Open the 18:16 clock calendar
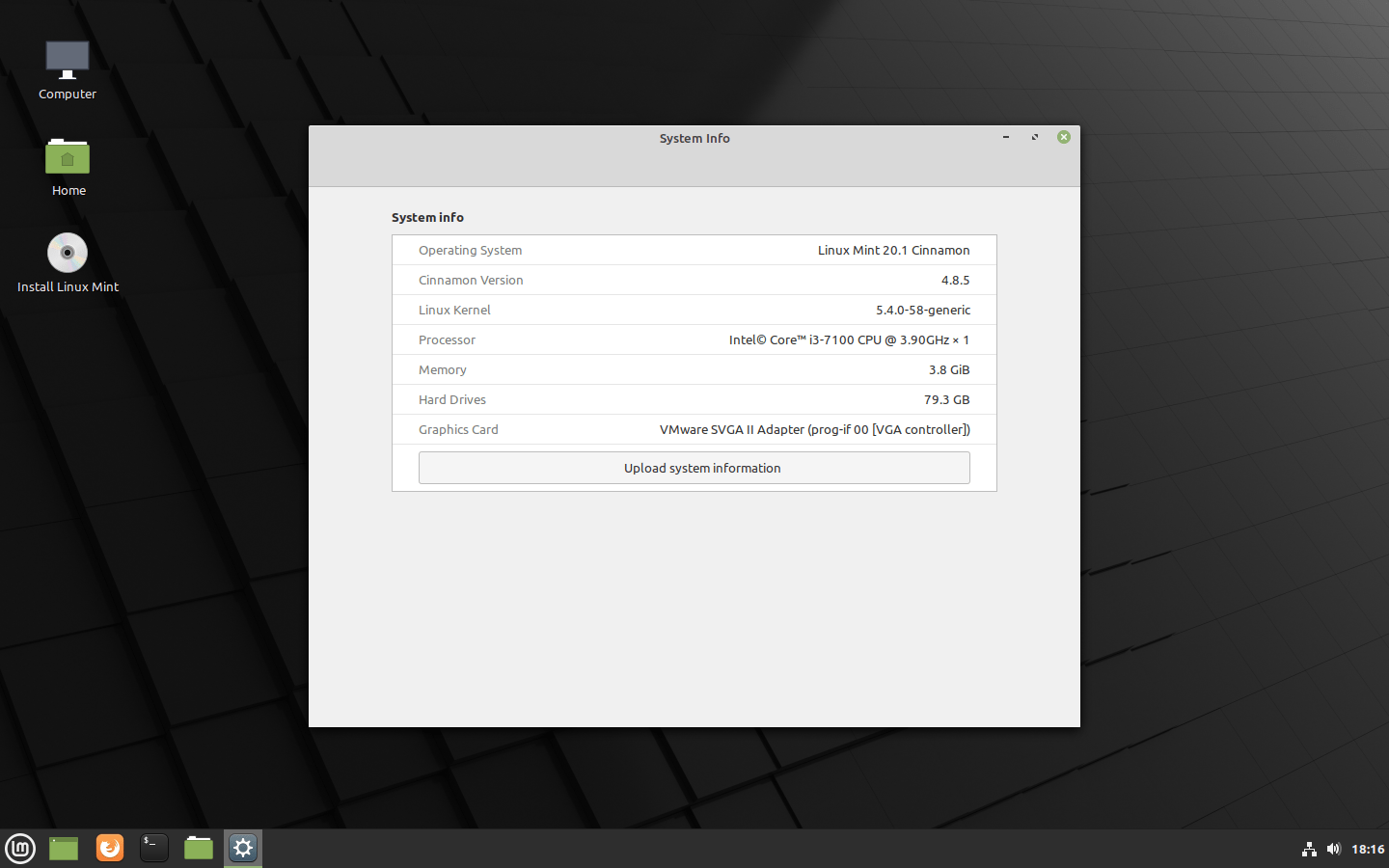The image size is (1389, 868). click(1368, 850)
